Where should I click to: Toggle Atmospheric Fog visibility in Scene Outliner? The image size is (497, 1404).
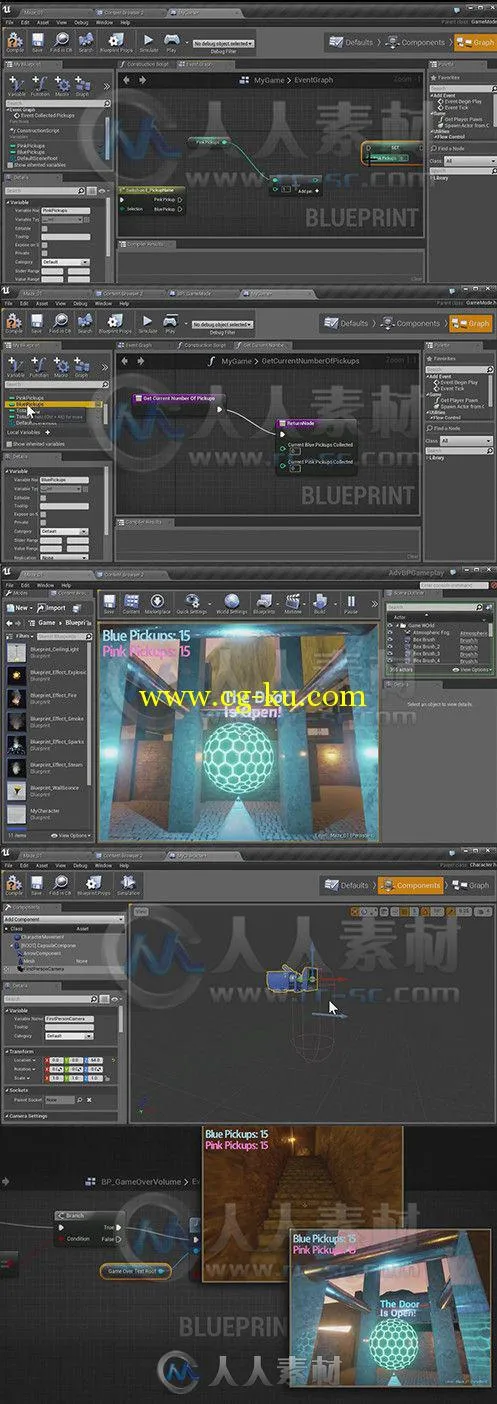389,633
